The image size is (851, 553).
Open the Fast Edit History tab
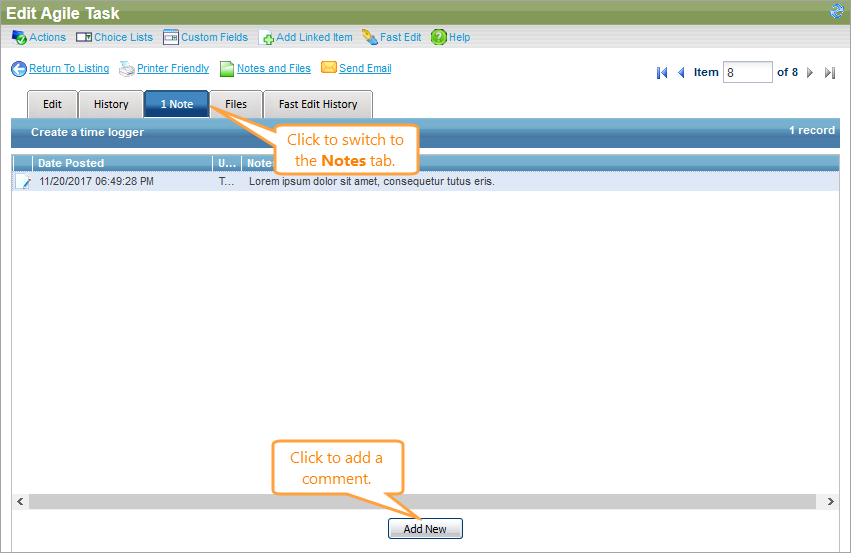tap(318, 104)
